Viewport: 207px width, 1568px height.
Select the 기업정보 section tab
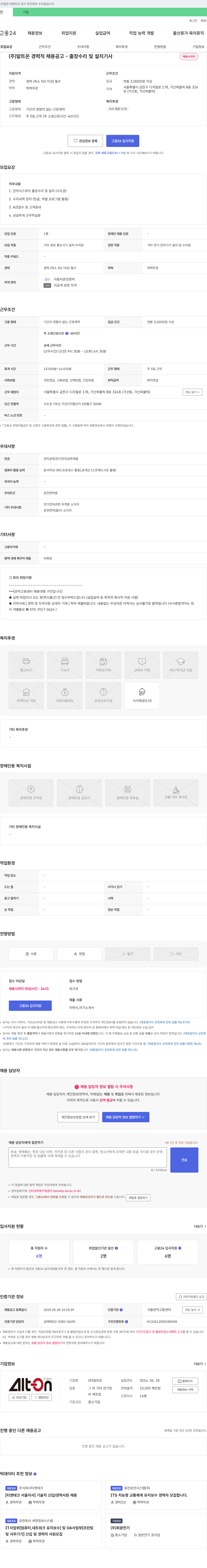198,47
